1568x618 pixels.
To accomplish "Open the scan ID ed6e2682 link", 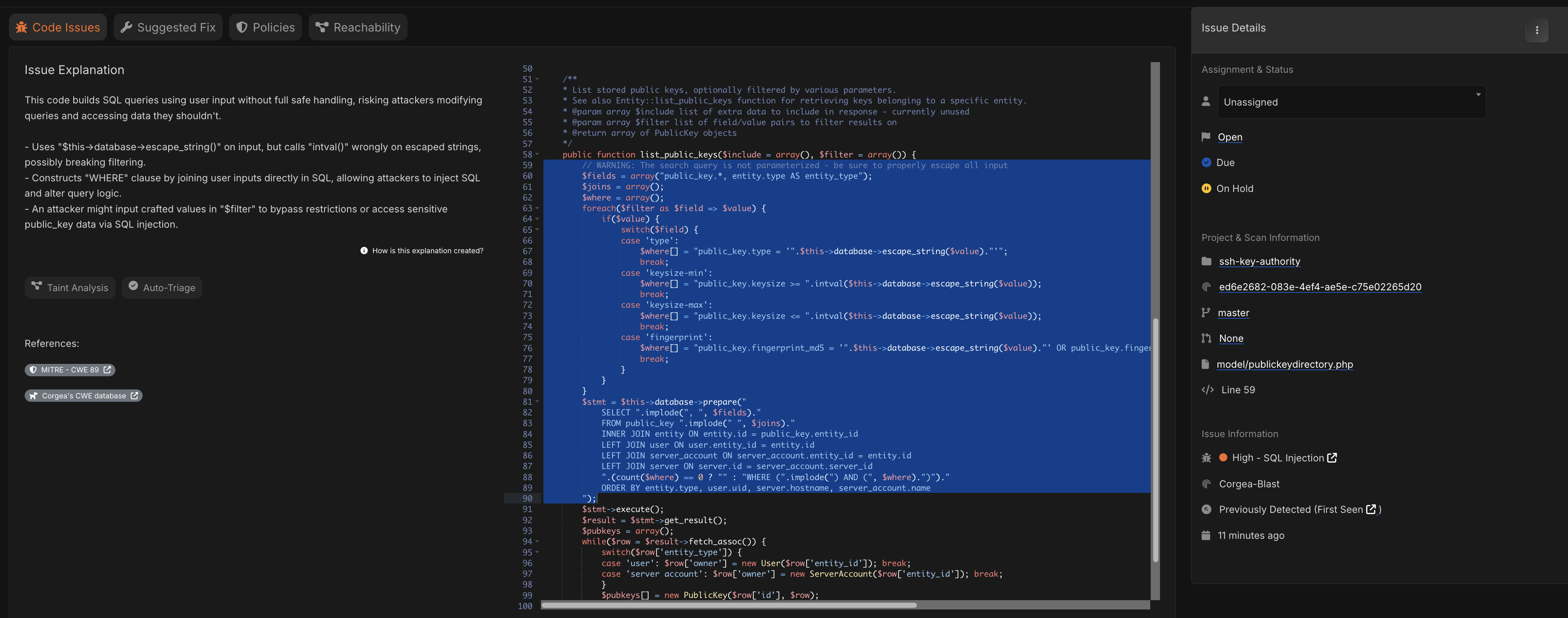I will [x=1320, y=286].
